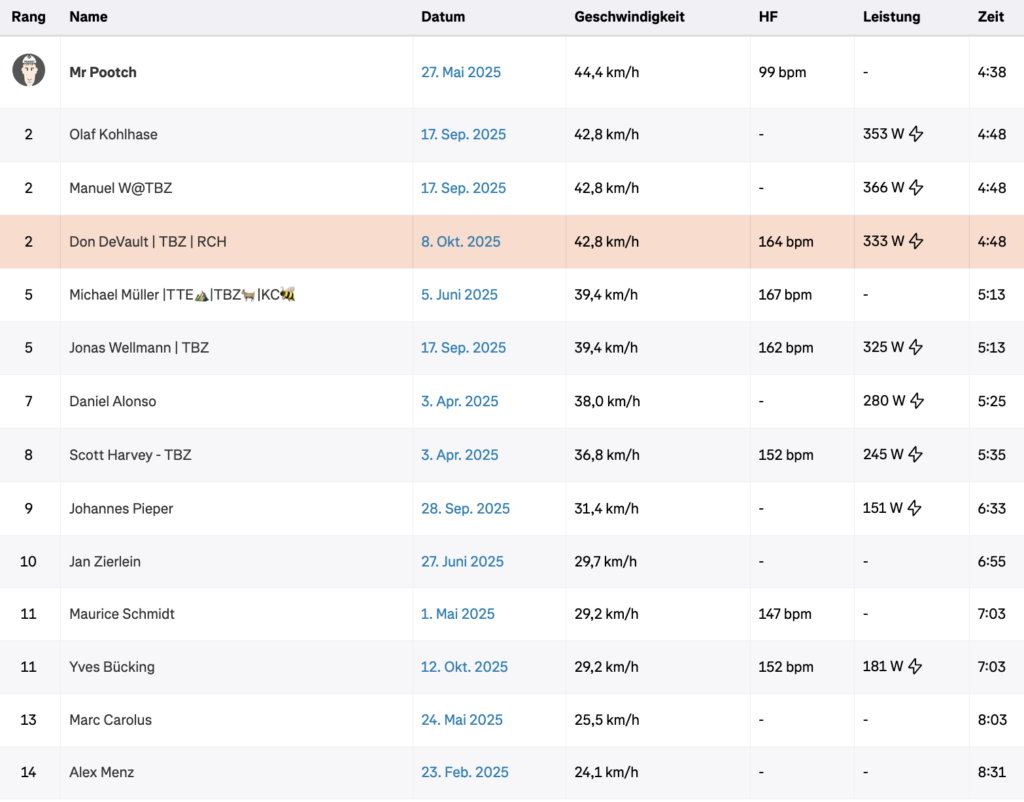Open Alex Menz's 23. Feb. 2025 activity
1024x802 pixels.
(464, 773)
